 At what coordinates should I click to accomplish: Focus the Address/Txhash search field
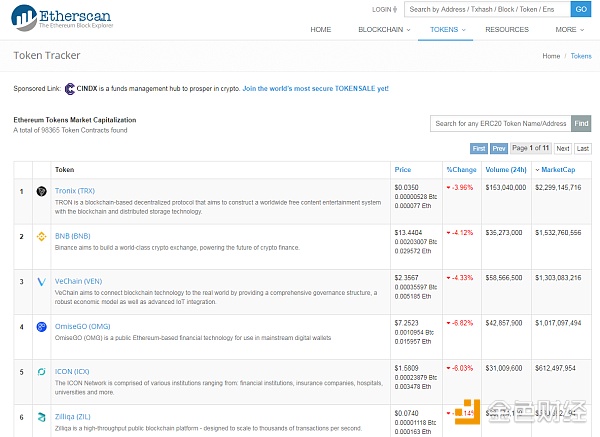click(488, 9)
